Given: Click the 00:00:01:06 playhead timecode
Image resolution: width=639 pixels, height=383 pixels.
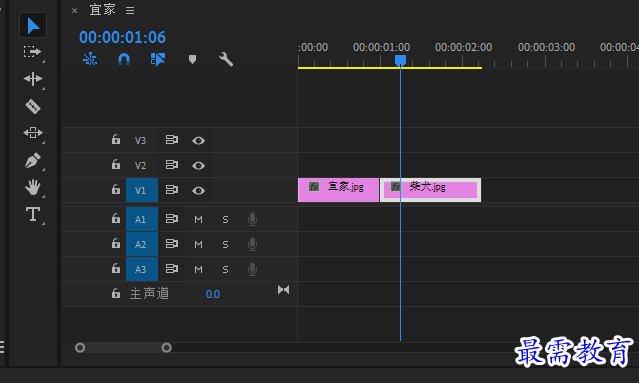Looking at the screenshot, I should pyautogui.click(x=122, y=37).
